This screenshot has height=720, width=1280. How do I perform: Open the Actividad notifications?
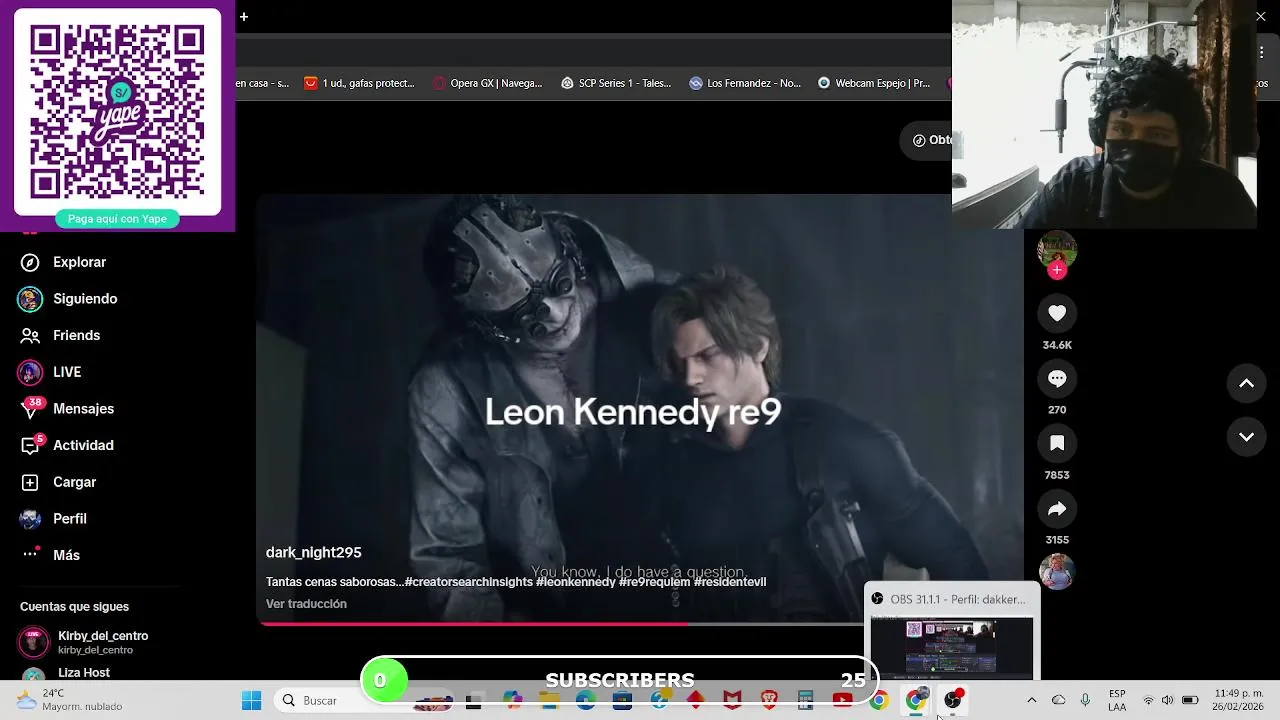67,445
